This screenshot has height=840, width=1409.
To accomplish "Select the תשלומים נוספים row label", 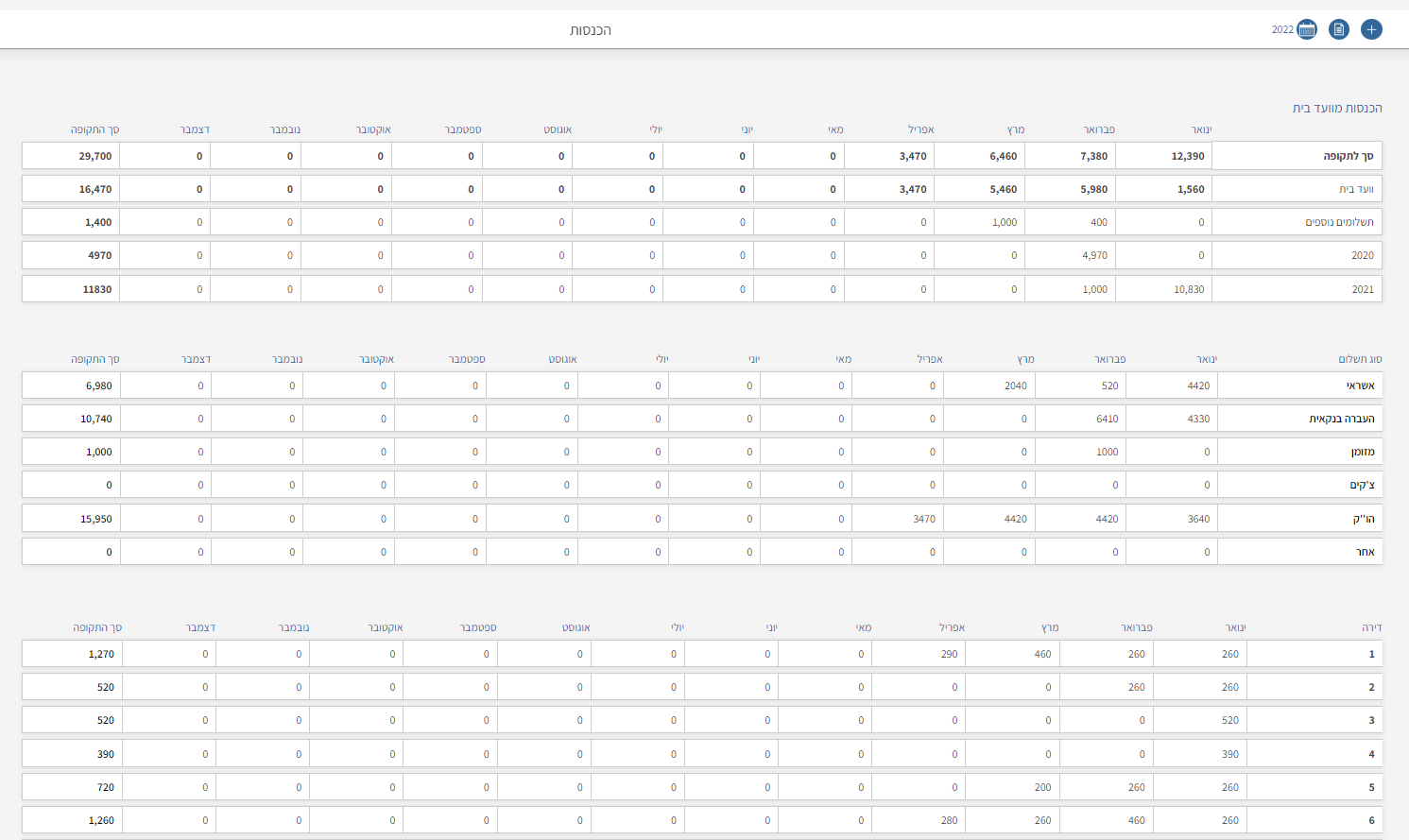I will pos(1339,222).
